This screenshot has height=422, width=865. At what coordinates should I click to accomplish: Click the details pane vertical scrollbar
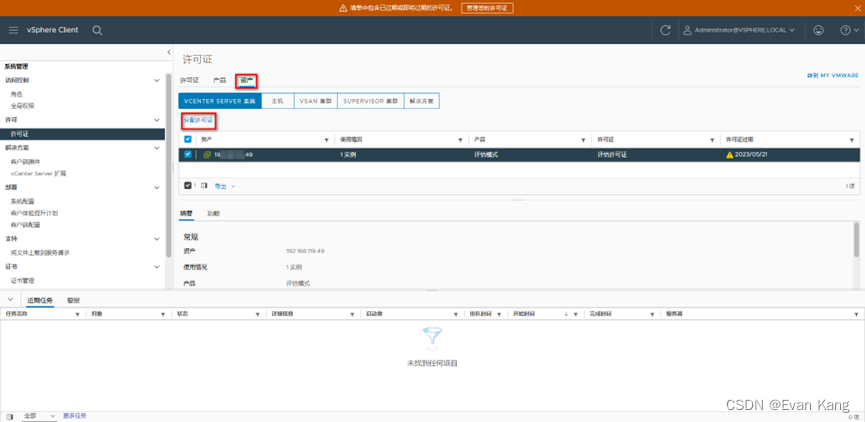(x=856, y=239)
